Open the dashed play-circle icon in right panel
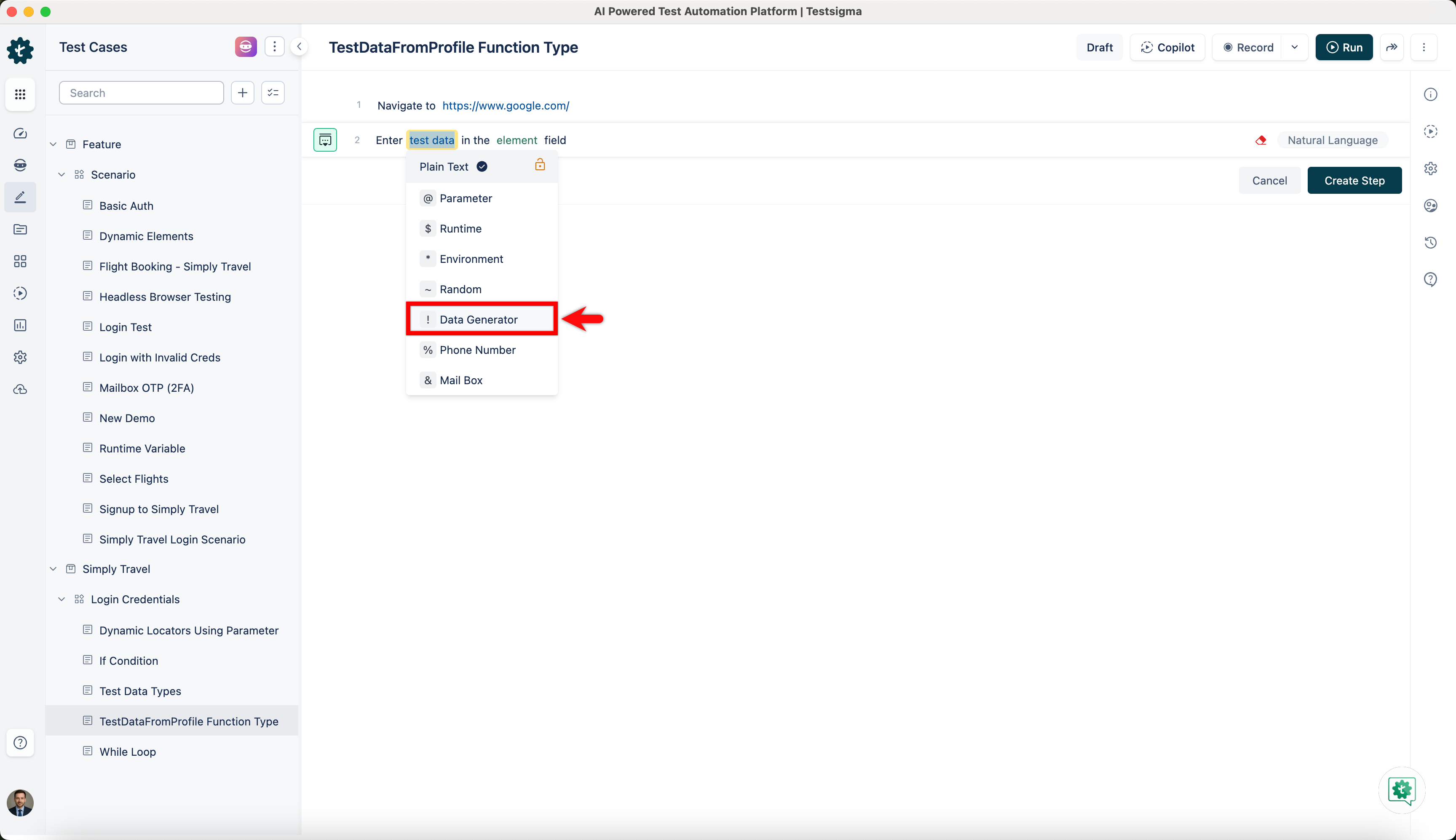This screenshot has width=1456, height=840. click(1431, 131)
